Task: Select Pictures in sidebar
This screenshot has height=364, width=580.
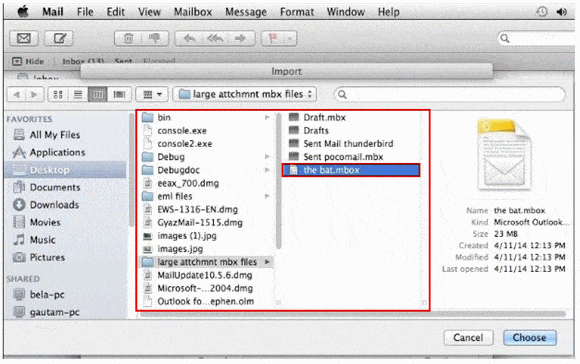Action: (39, 257)
